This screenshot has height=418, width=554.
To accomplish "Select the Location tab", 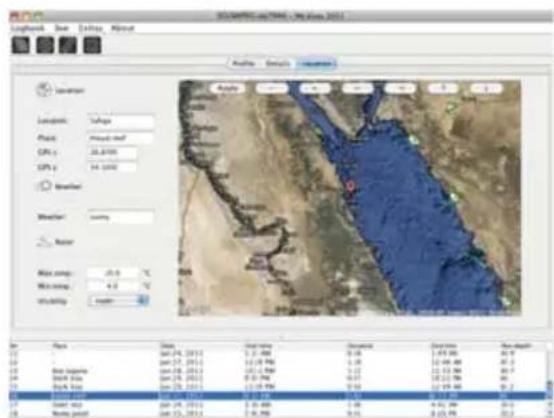I will coord(317,64).
